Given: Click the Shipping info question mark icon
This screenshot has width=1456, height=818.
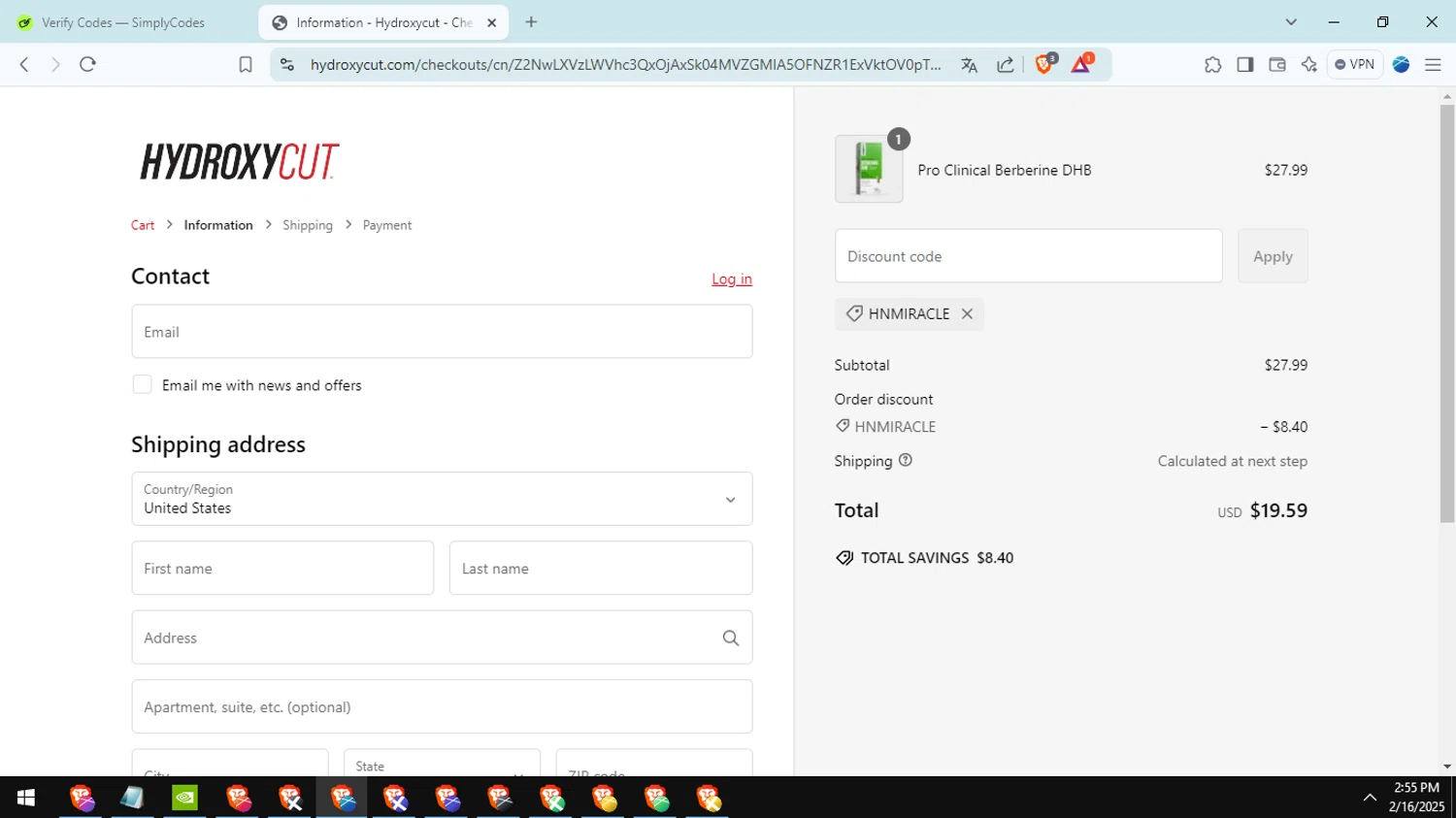Looking at the screenshot, I should (x=906, y=460).
